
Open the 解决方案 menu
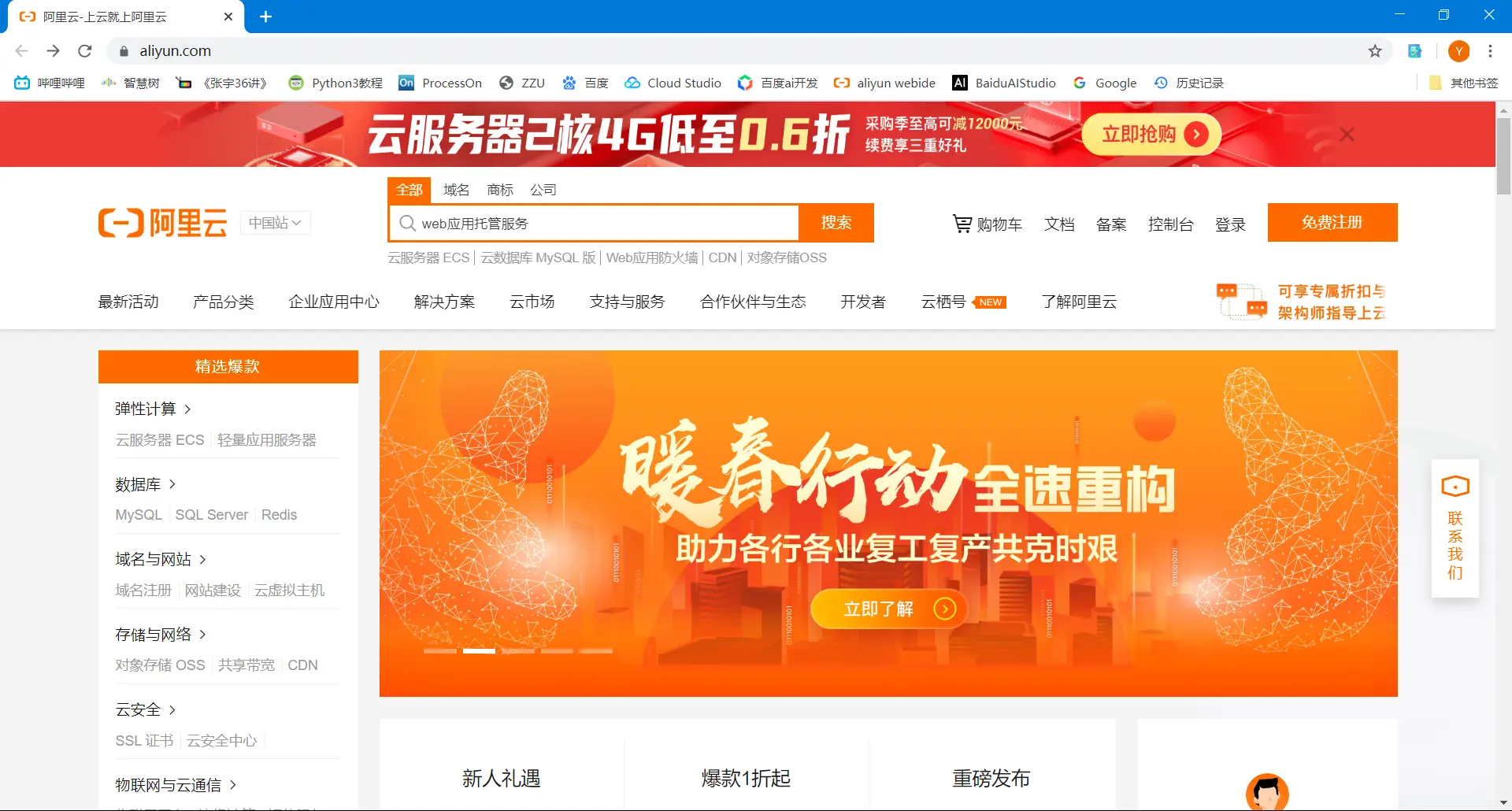coord(445,302)
